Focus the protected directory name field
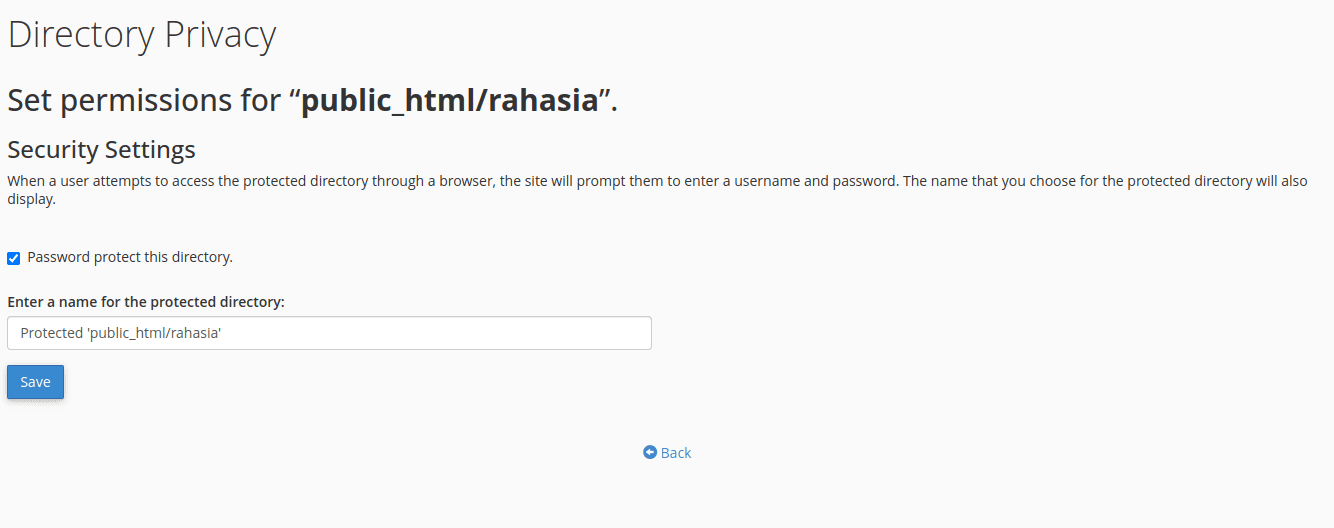Screen dimensions: 1334x528 (329, 333)
